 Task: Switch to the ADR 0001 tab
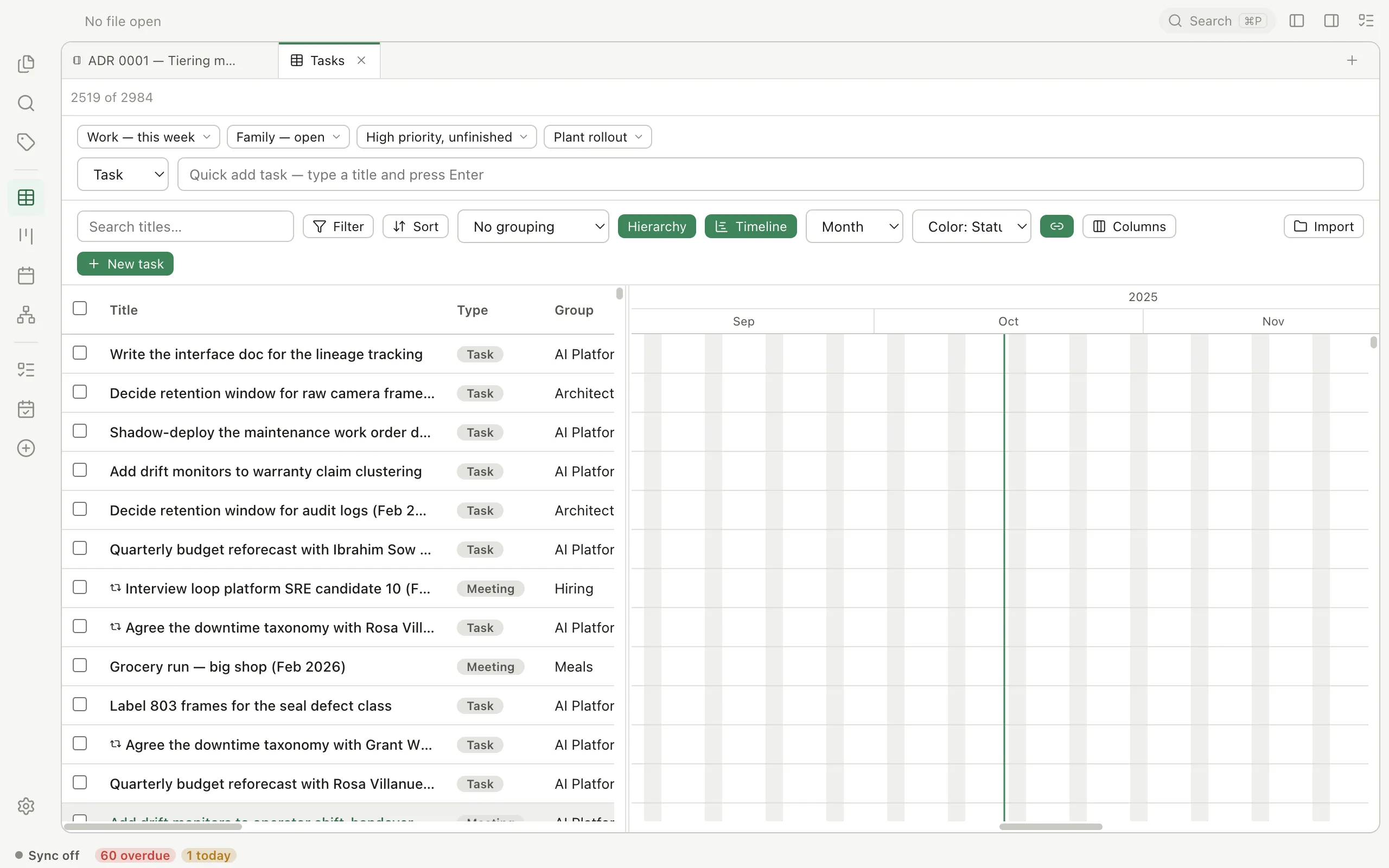coord(170,60)
